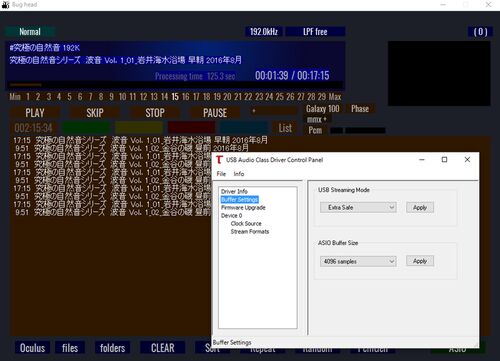Click the + button beside PAUSE
The image size is (500, 361).
pos(273,111)
